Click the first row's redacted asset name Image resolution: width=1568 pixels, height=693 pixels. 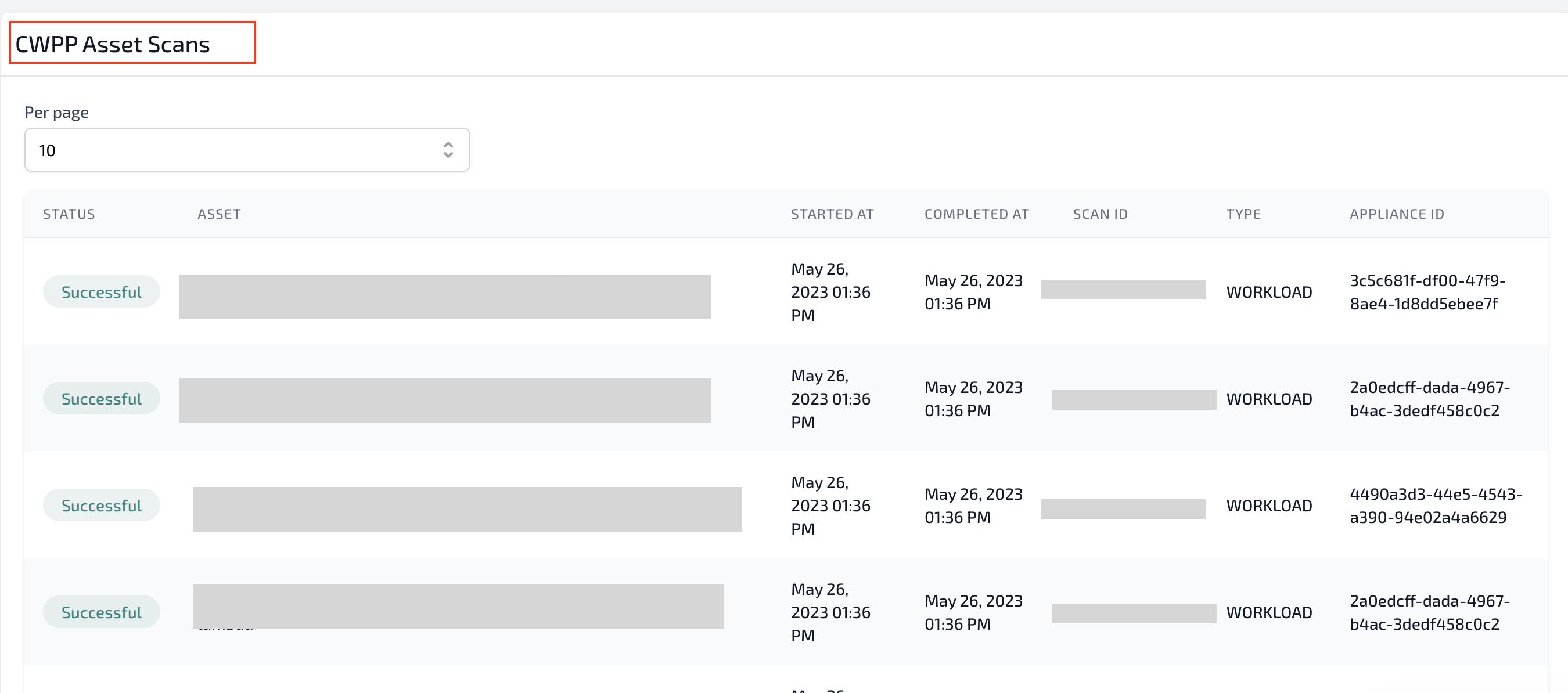coord(444,297)
